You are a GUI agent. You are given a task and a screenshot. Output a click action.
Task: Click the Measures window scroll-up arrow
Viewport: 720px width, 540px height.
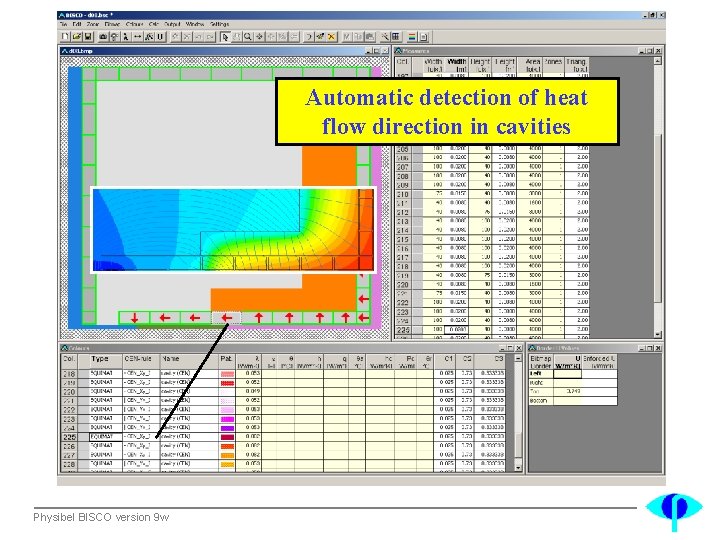658,61
